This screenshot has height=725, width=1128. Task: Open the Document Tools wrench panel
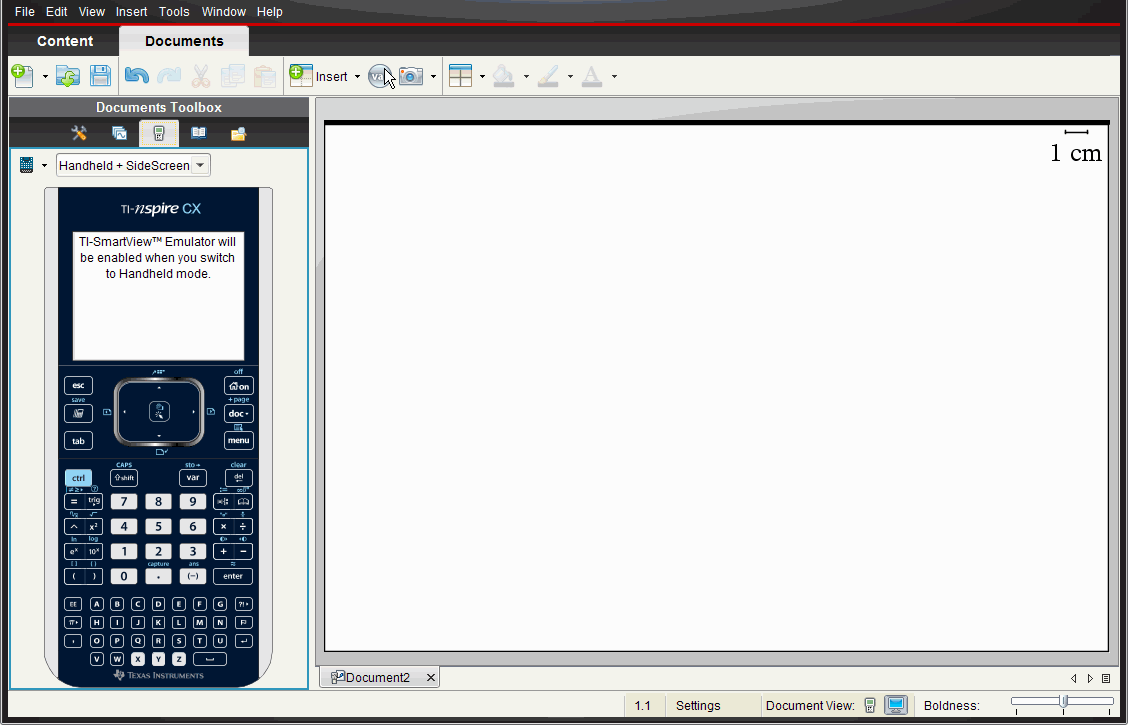[x=79, y=133]
